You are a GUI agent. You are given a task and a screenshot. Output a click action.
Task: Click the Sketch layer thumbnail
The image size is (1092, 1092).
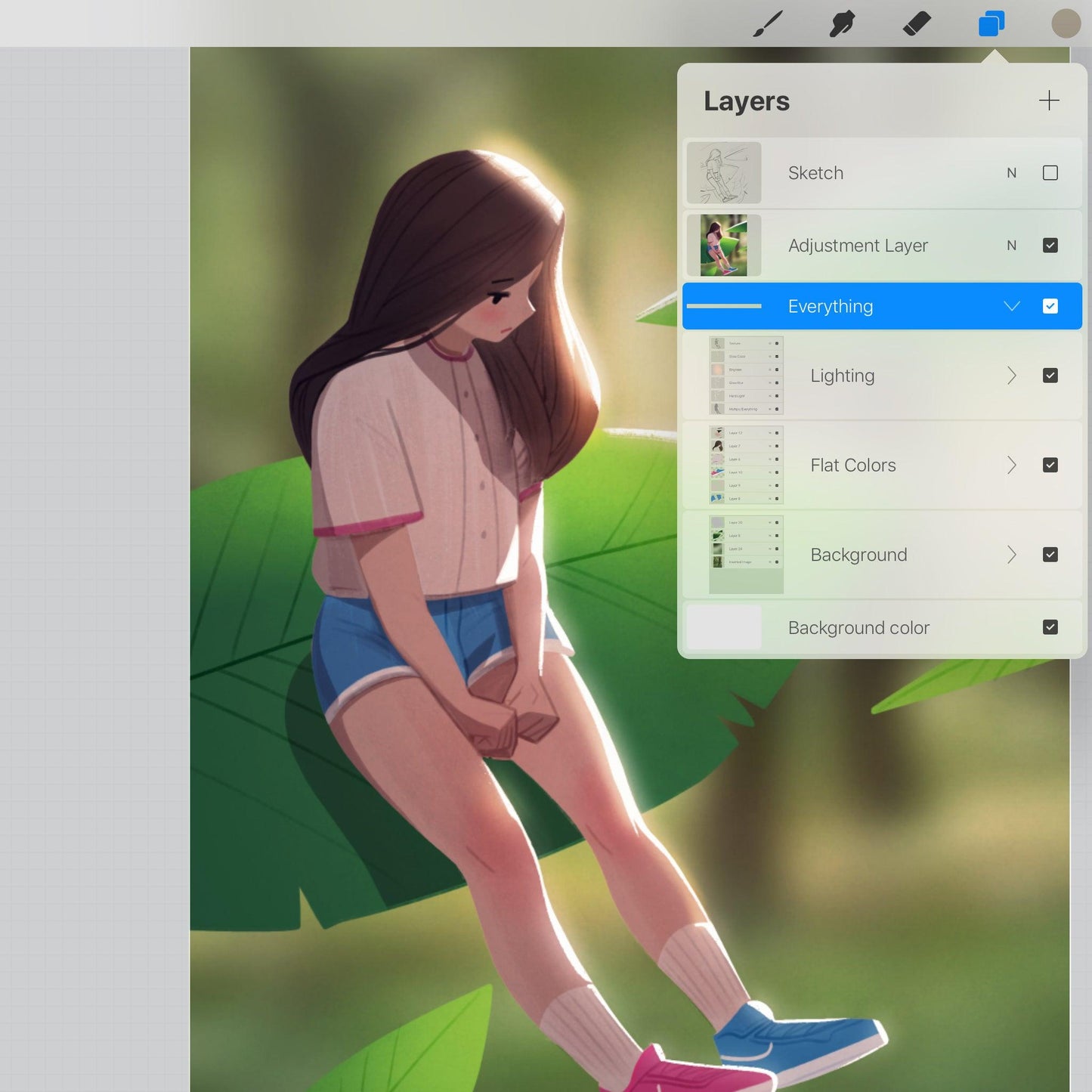tap(724, 173)
